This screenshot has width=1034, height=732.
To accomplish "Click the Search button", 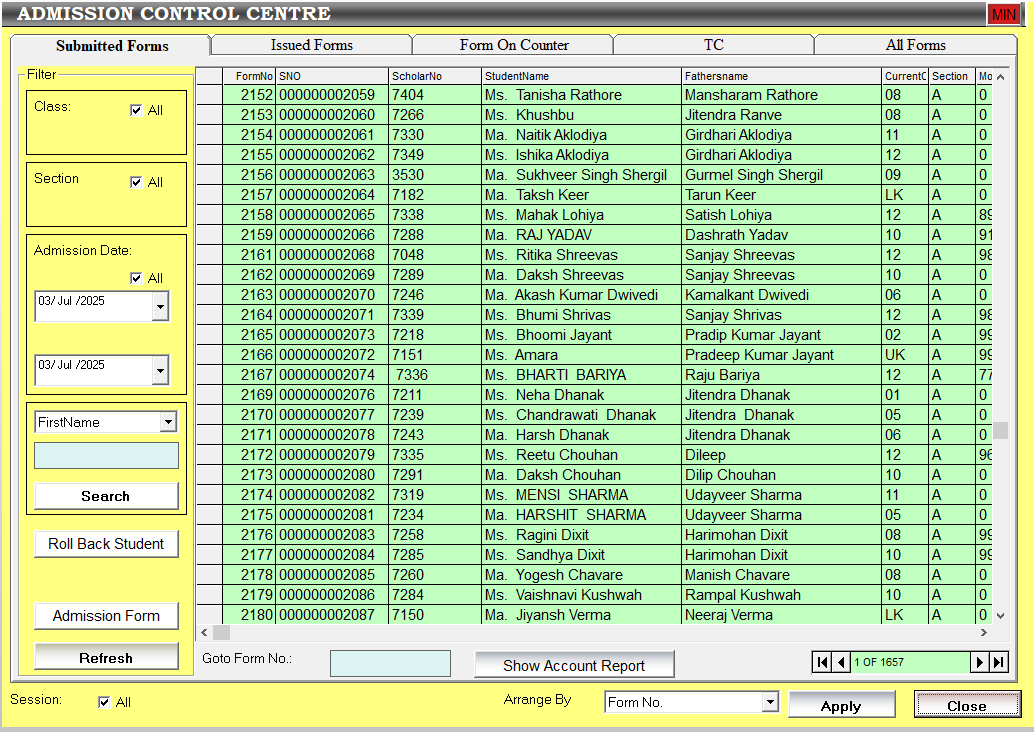I will pyautogui.click(x=106, y=496).
